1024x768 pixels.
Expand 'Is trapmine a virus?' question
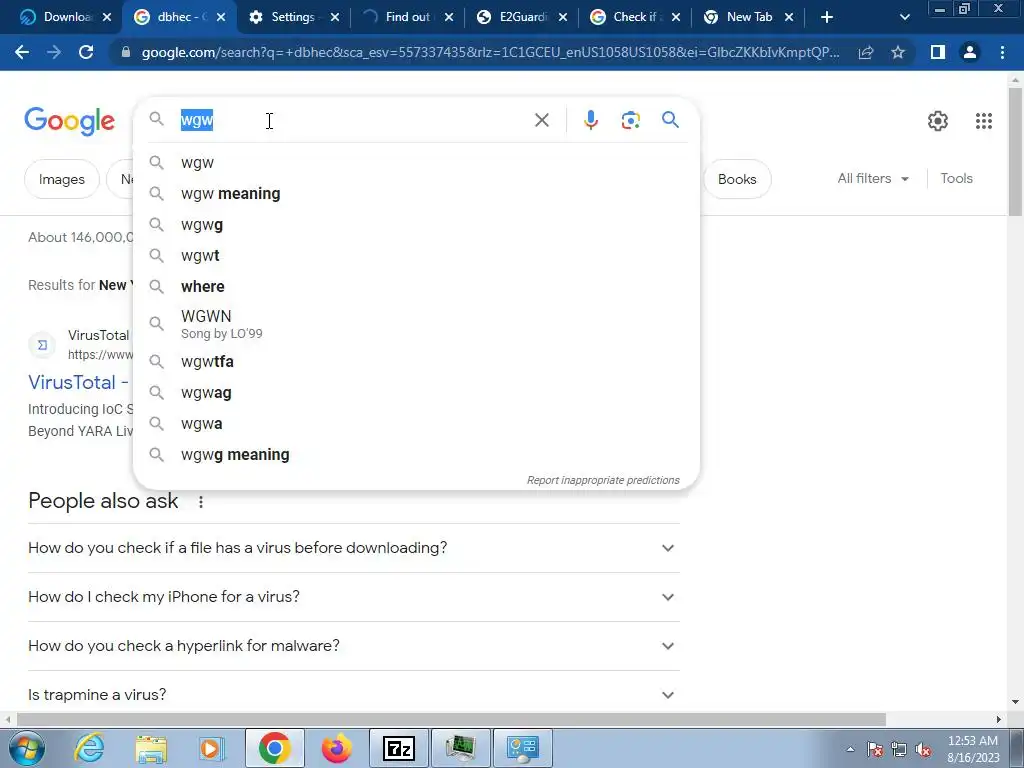(x=354, y=694)
